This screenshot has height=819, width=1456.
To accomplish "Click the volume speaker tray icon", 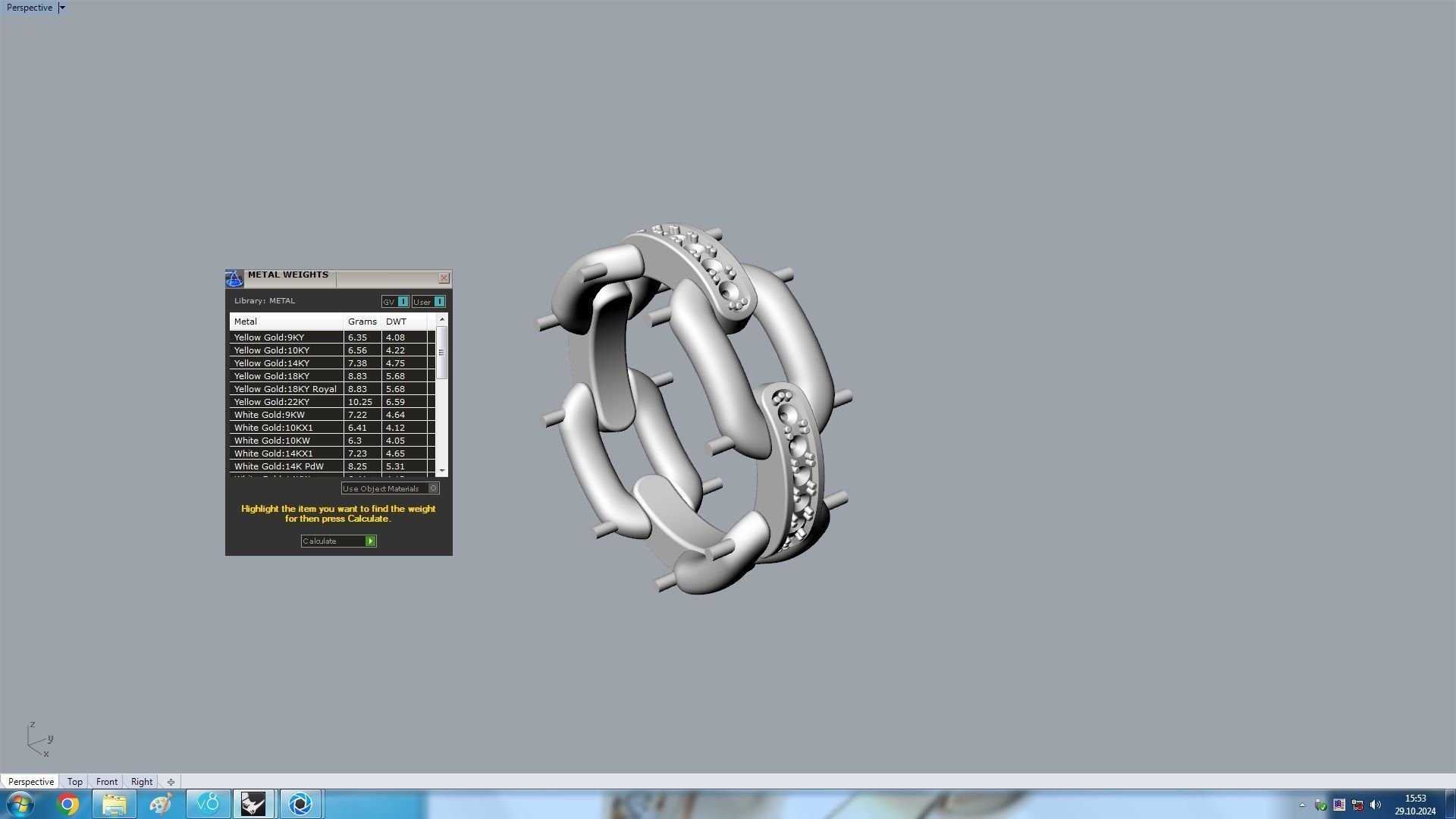I will [1376, 805].
